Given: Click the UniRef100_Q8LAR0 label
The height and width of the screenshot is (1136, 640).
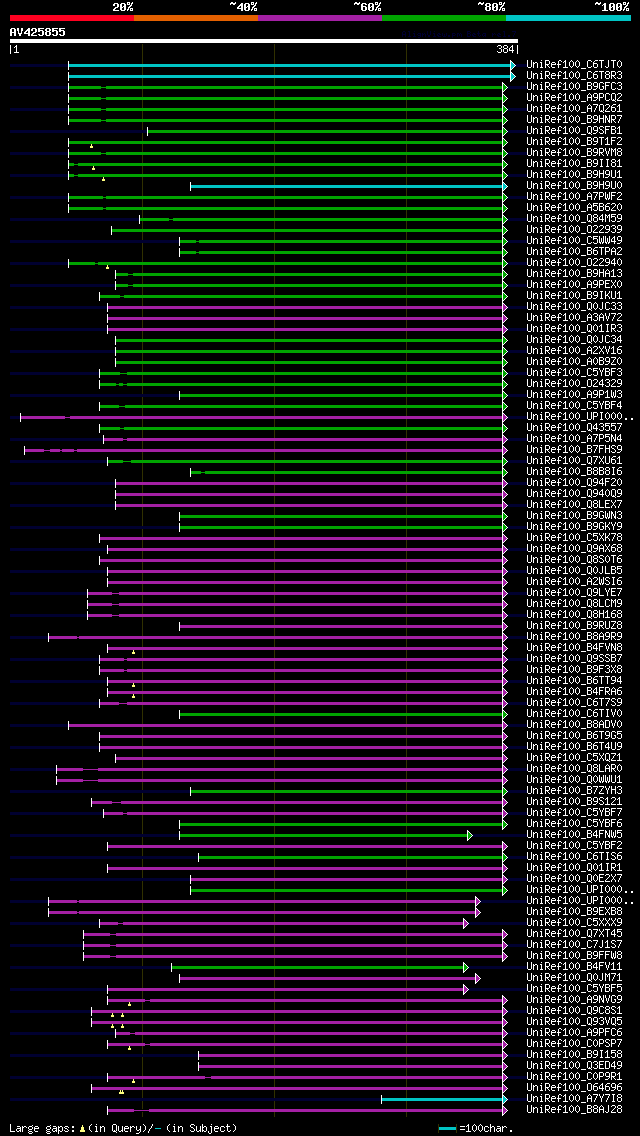Looking at the screenshot, I should pyautogui.click(x=574, y=770).
